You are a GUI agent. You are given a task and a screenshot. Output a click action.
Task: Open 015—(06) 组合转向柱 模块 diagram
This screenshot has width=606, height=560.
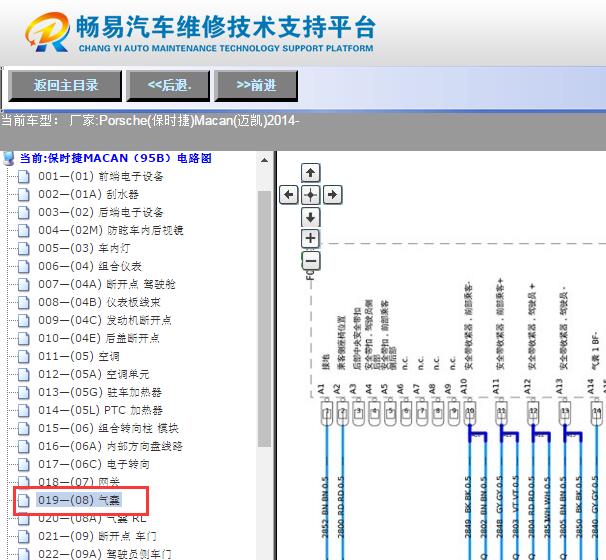[108, 429]
